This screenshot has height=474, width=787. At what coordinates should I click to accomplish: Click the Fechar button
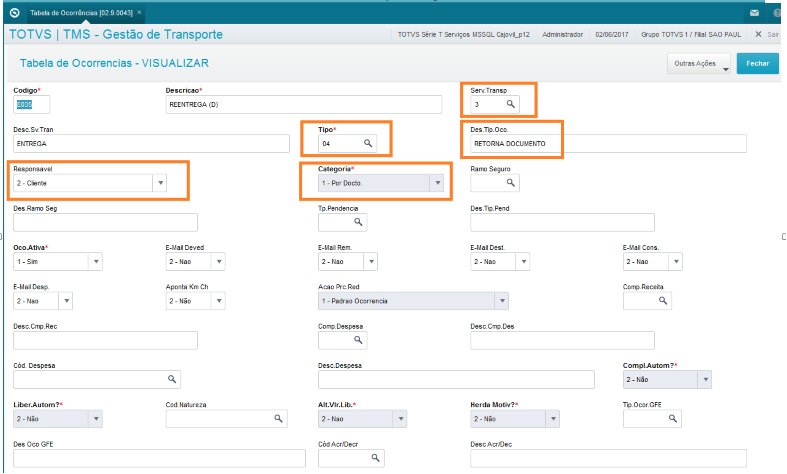pyautogui.click(x=757, y=63)
